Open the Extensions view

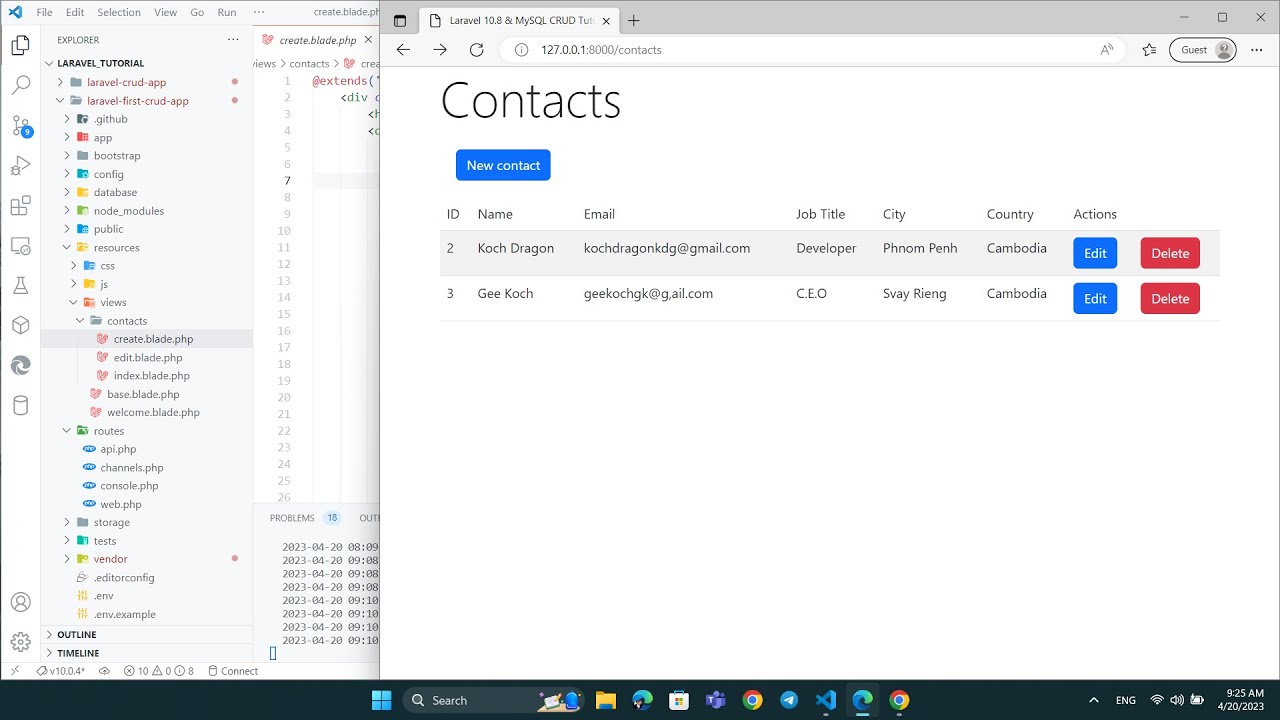pos(20,206)
